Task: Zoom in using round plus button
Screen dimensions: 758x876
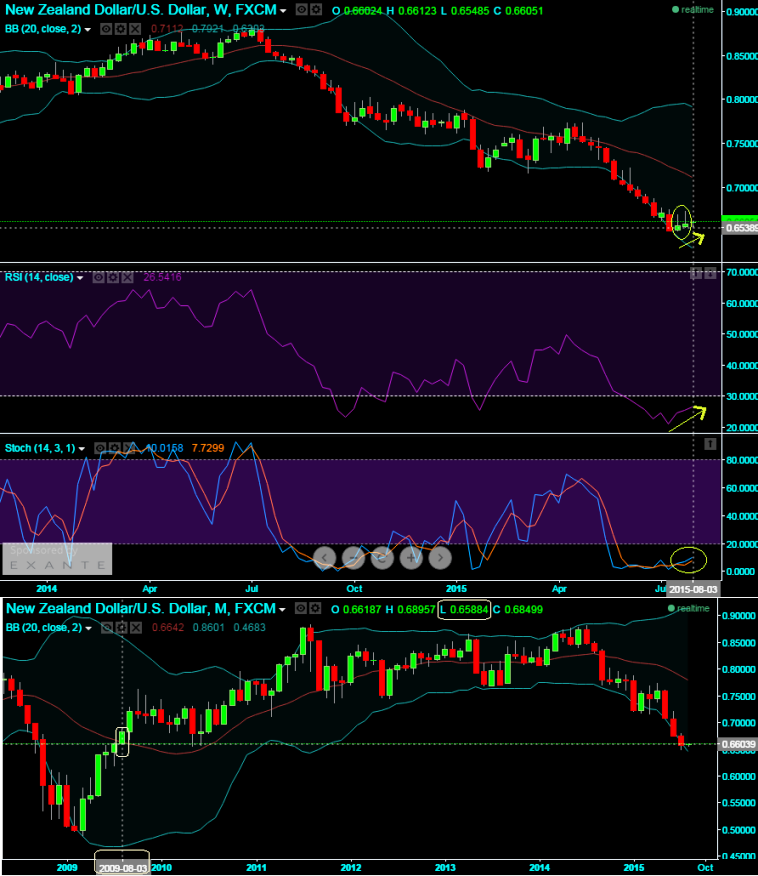Action: click(411, 558)
